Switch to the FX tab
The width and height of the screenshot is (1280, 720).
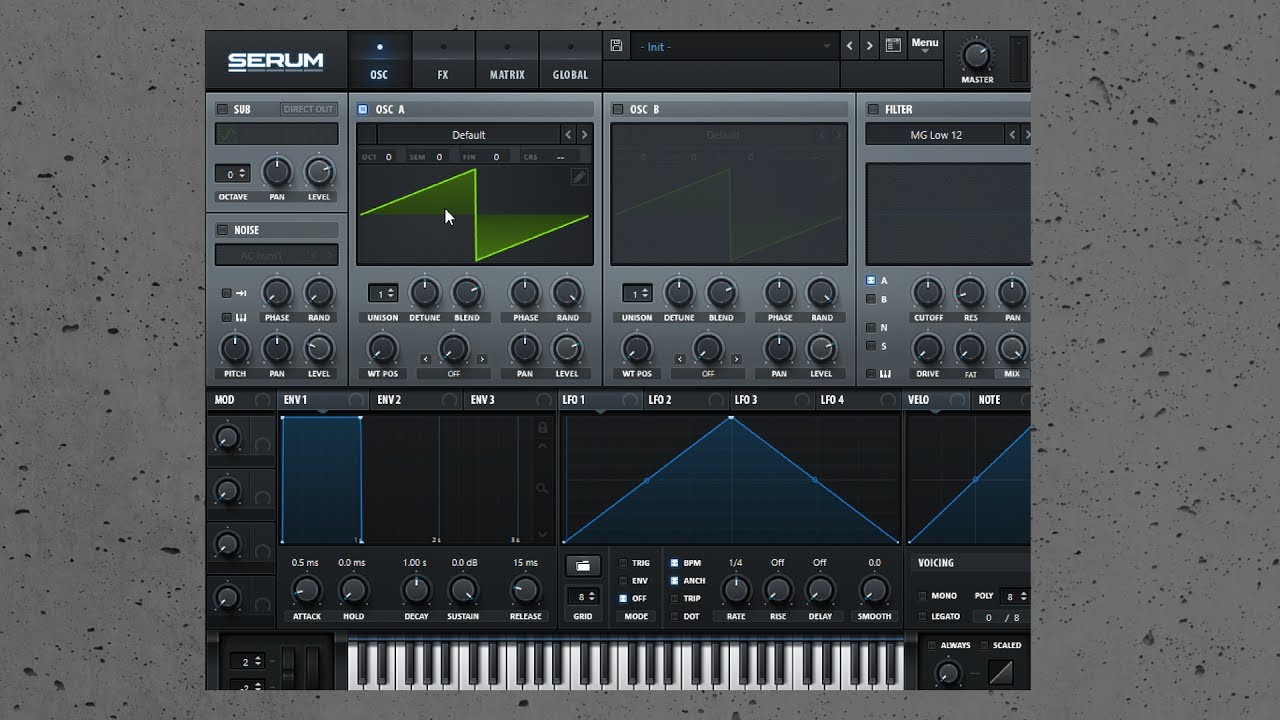pyautogui.click(x=443, y=59)
